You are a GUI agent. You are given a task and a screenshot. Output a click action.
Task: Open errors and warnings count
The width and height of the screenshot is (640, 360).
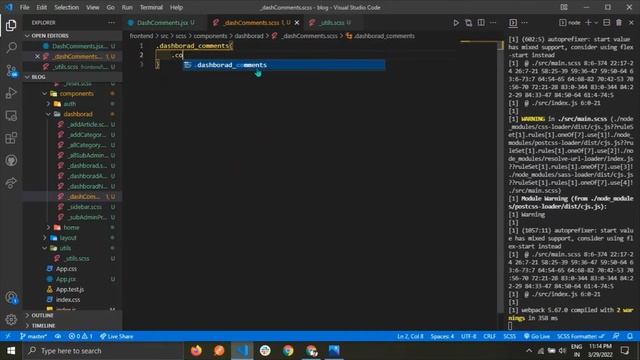(x=80, y=336)
